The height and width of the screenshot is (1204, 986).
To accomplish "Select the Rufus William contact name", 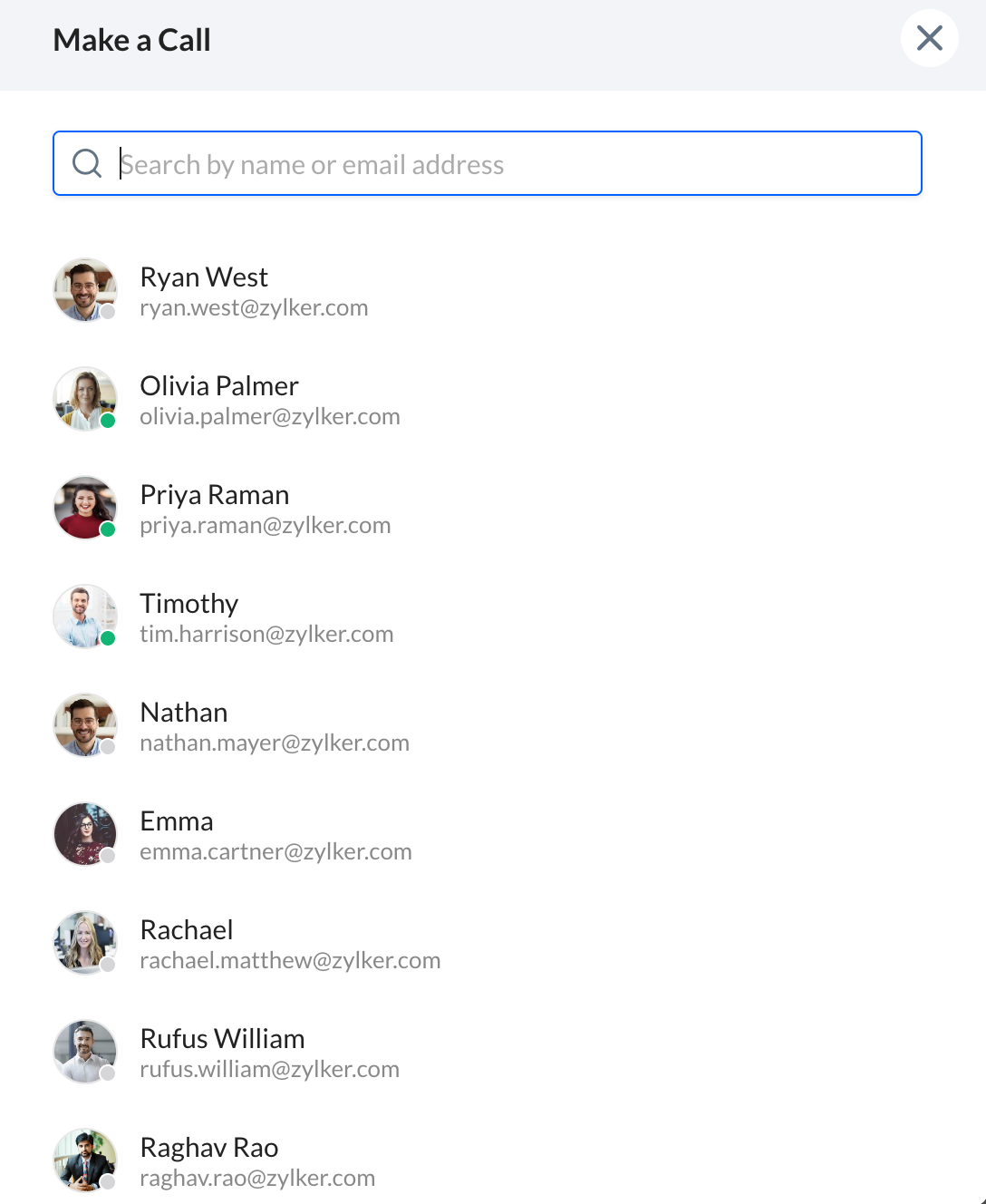I will 222,1039.
